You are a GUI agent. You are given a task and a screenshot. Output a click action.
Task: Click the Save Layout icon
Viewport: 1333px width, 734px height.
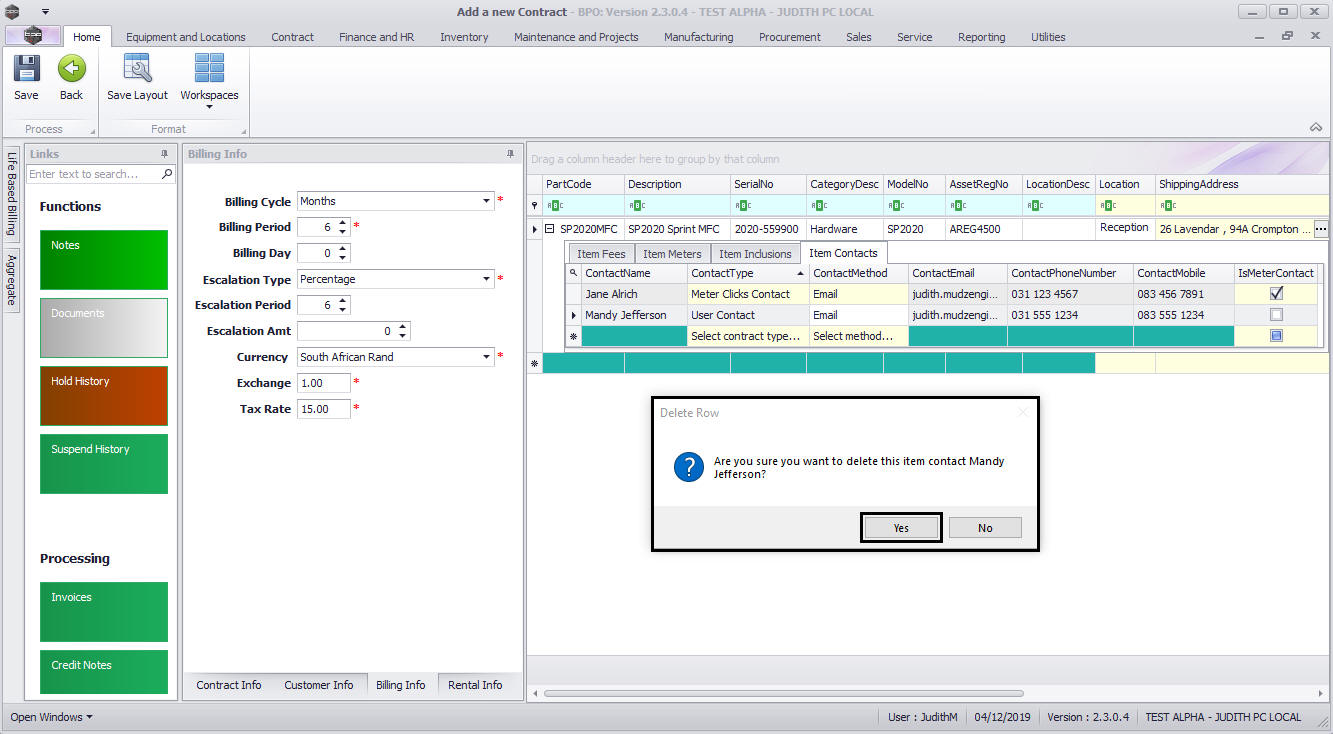(x=137, y=69)
